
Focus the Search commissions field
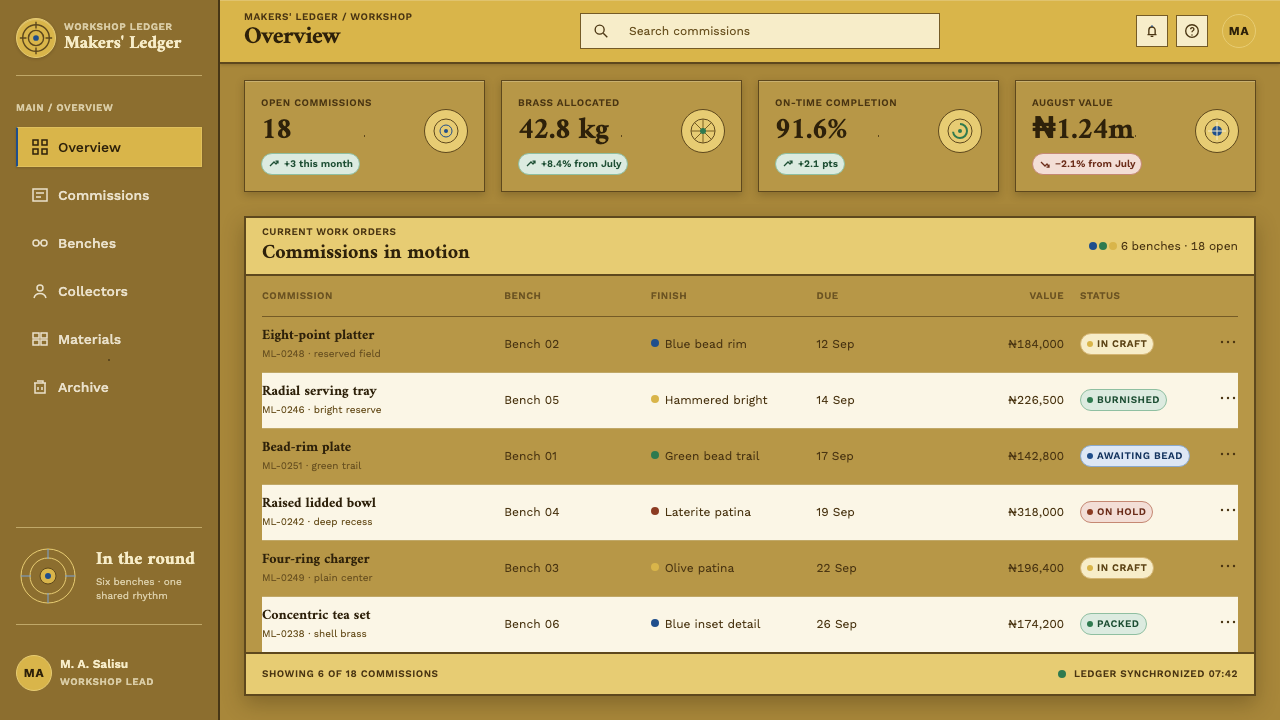point(760,31)
